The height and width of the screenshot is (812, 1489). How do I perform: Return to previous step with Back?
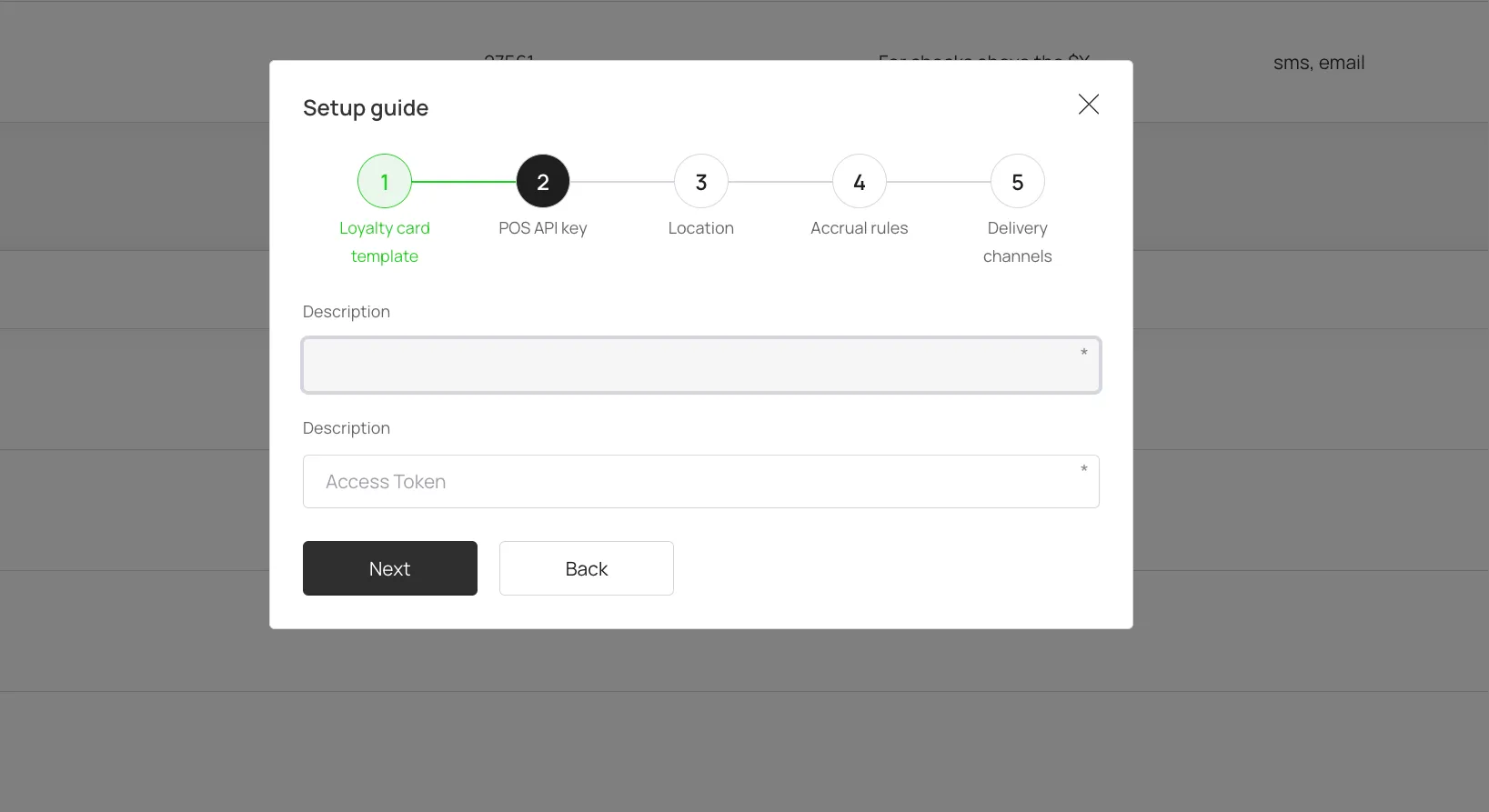587,568
